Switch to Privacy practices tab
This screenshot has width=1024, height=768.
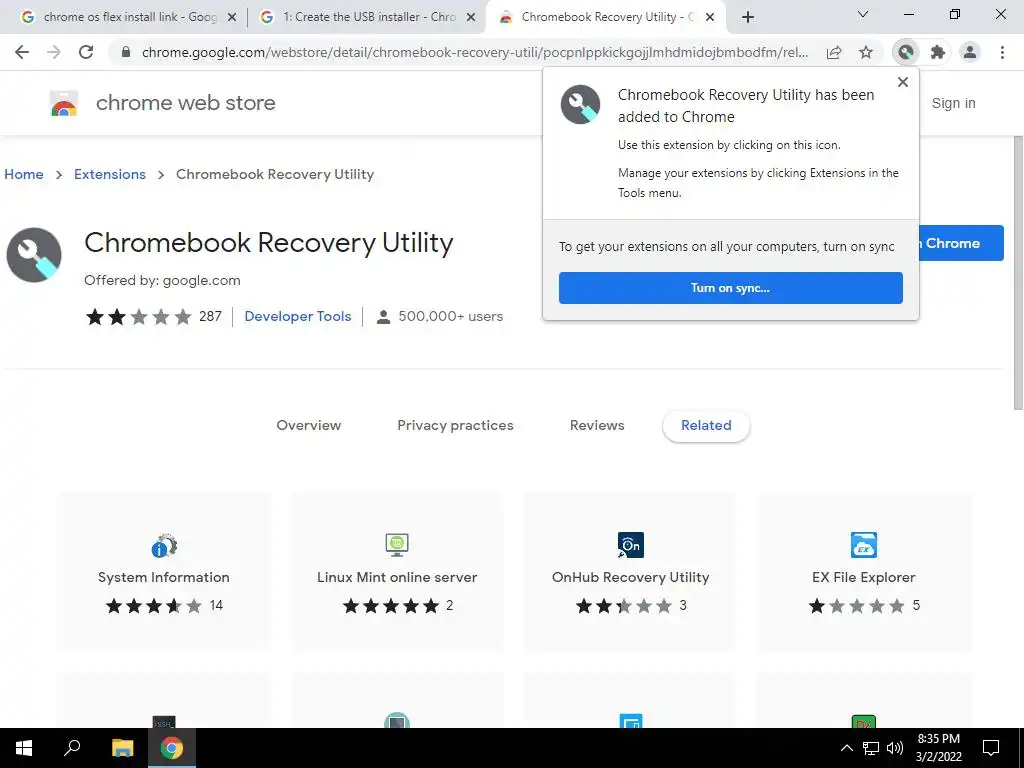pyautogui.click(x=455, y=425)
